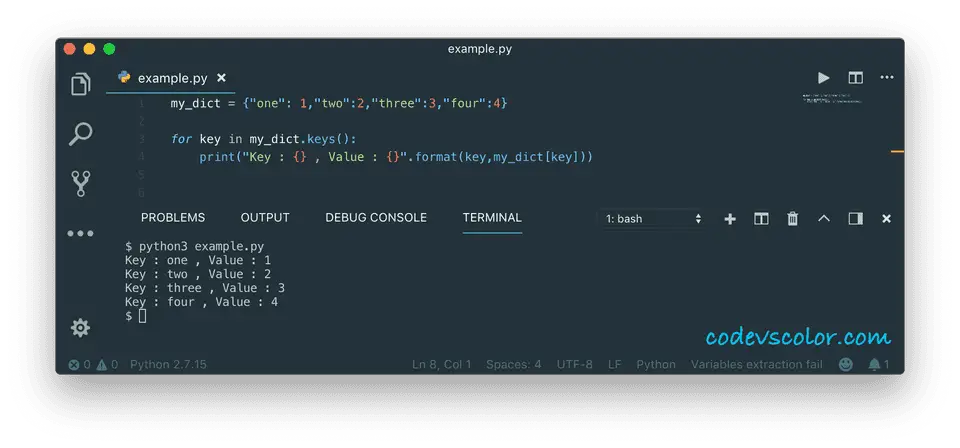Viewport: 960px width, 448px height.
Task: Maximize the panel with up chevron
Action: coord(824,218)
